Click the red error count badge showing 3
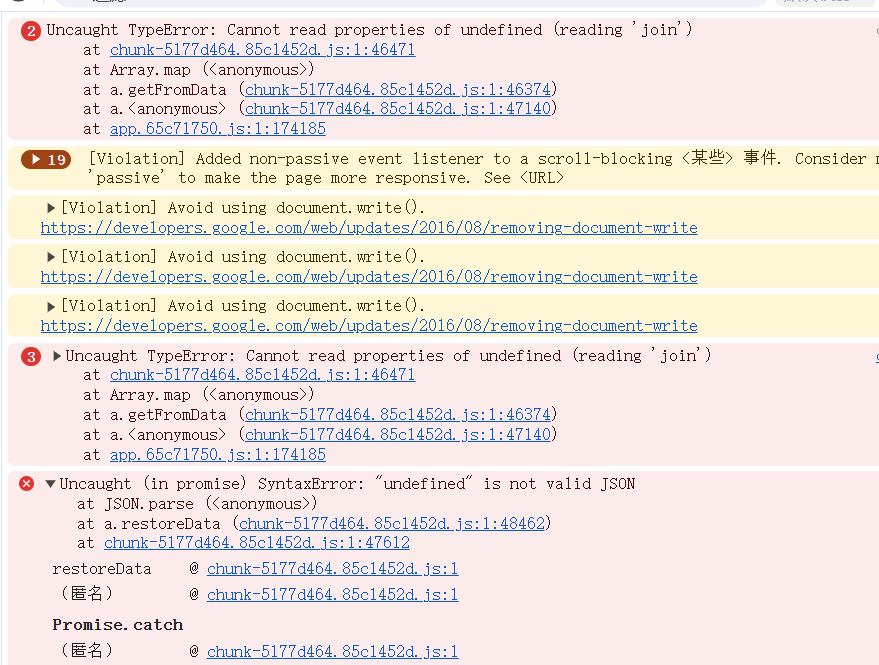Image resolution: width=879 pixels, height=665 pixels. coord(31,357)
